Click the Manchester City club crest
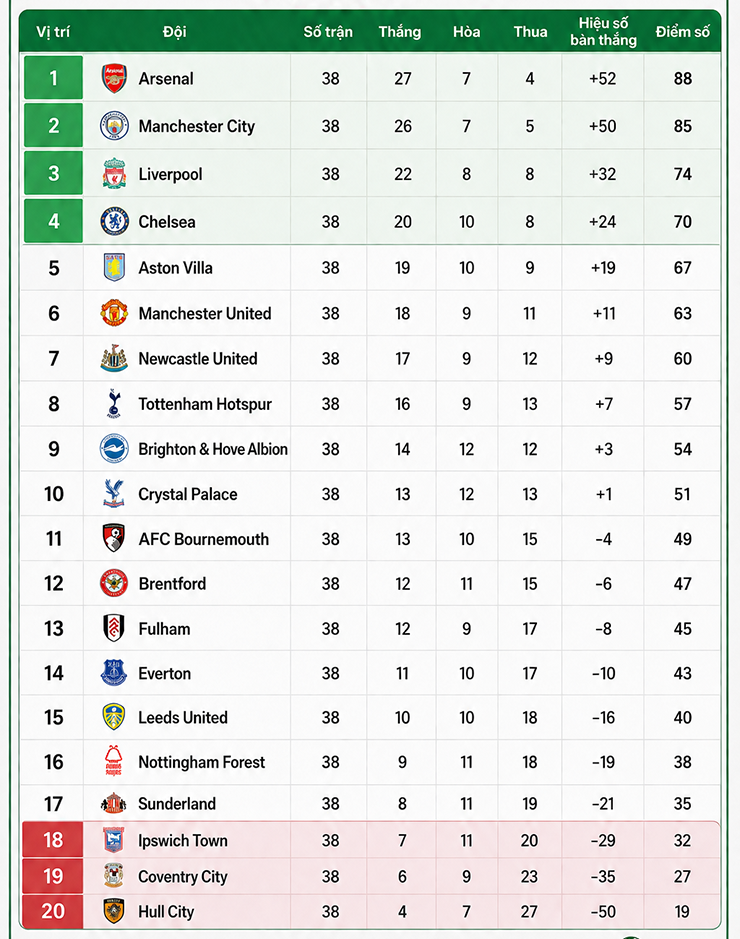The height and width of the screenshot is (939, 740). (114, 126)
